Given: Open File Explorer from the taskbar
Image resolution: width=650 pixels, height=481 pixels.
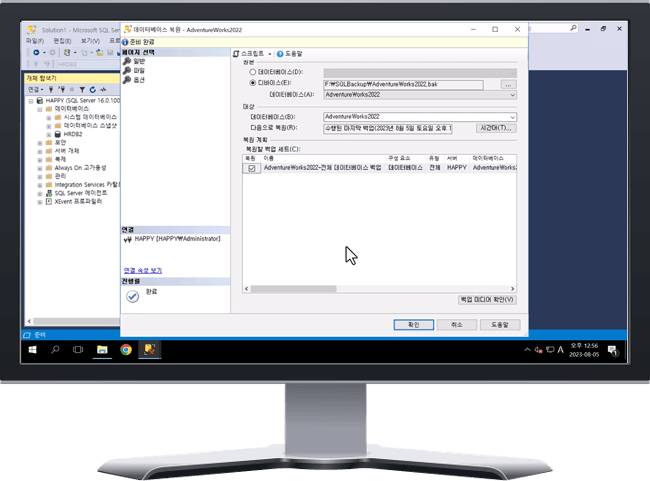Looking at the screenshot, I should click(102, 350).
